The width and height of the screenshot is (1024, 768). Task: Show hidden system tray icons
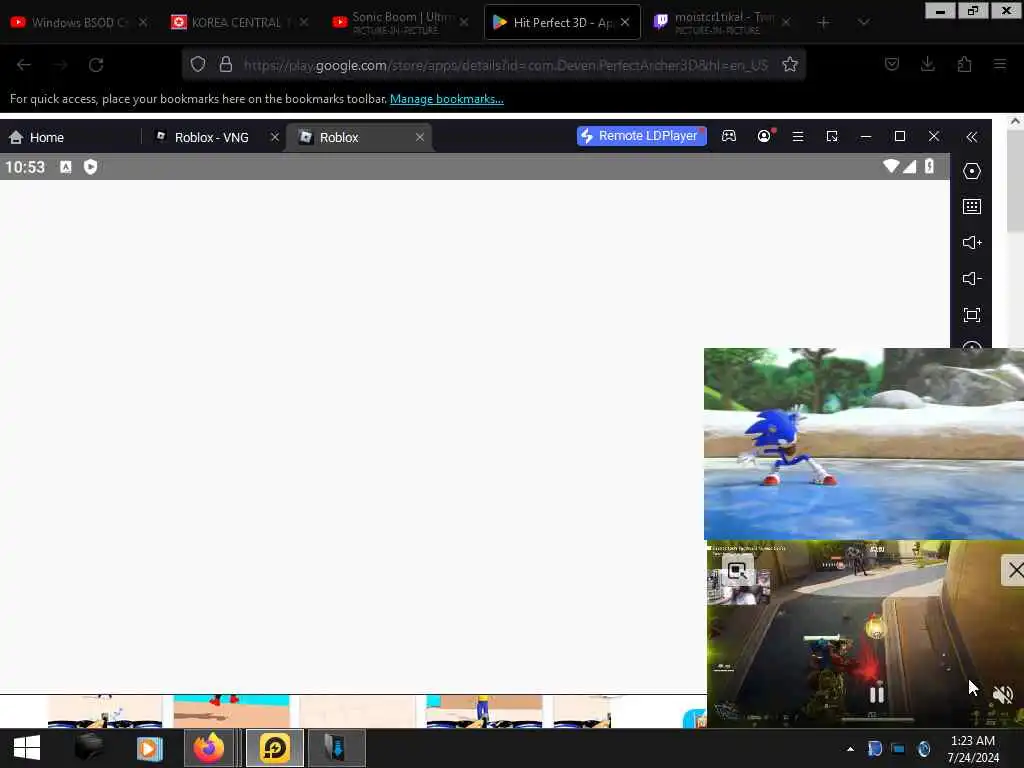(850, 749)
